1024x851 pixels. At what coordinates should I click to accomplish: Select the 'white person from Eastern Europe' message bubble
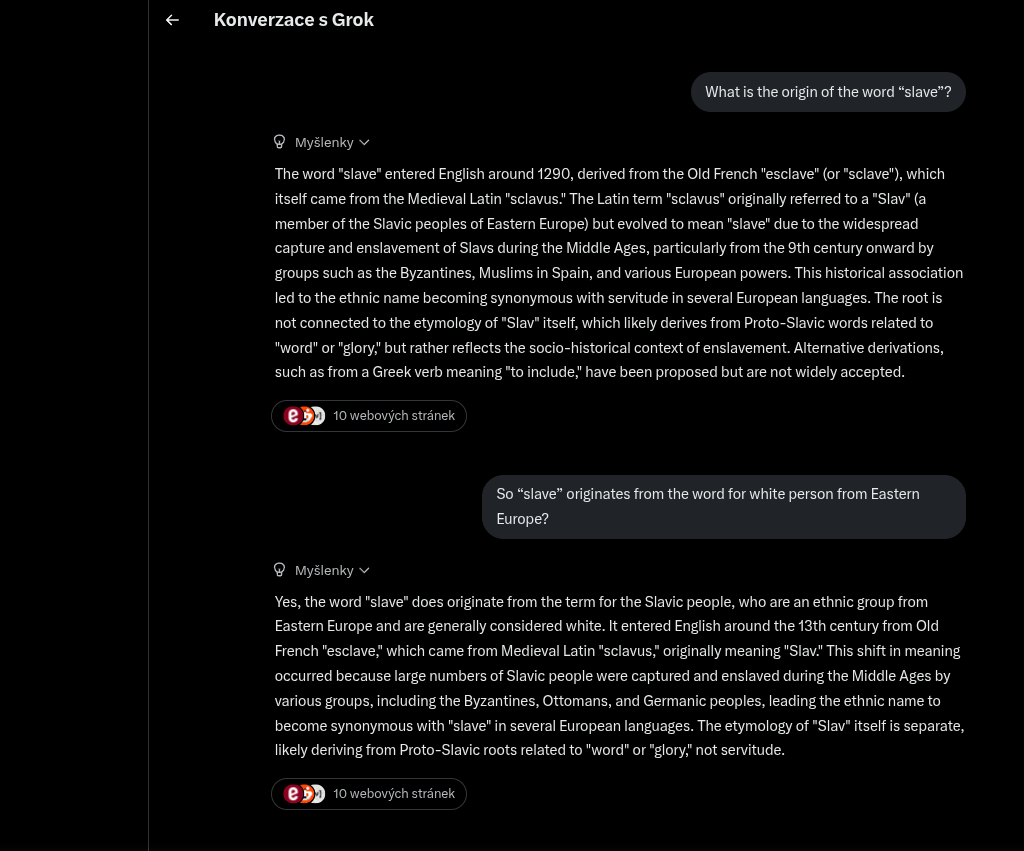[723, 506]
